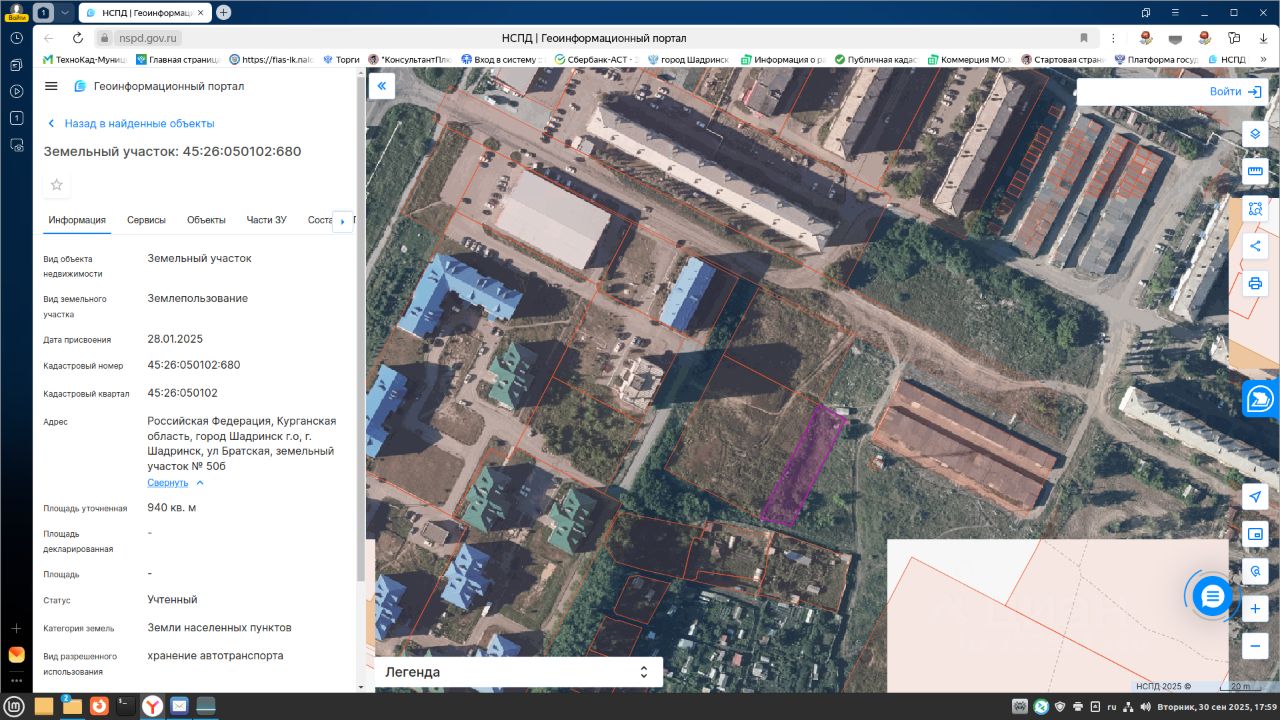Click the browser profile Войти avatar
Screen dimensions: 1280x720
(x=16, y=12)
